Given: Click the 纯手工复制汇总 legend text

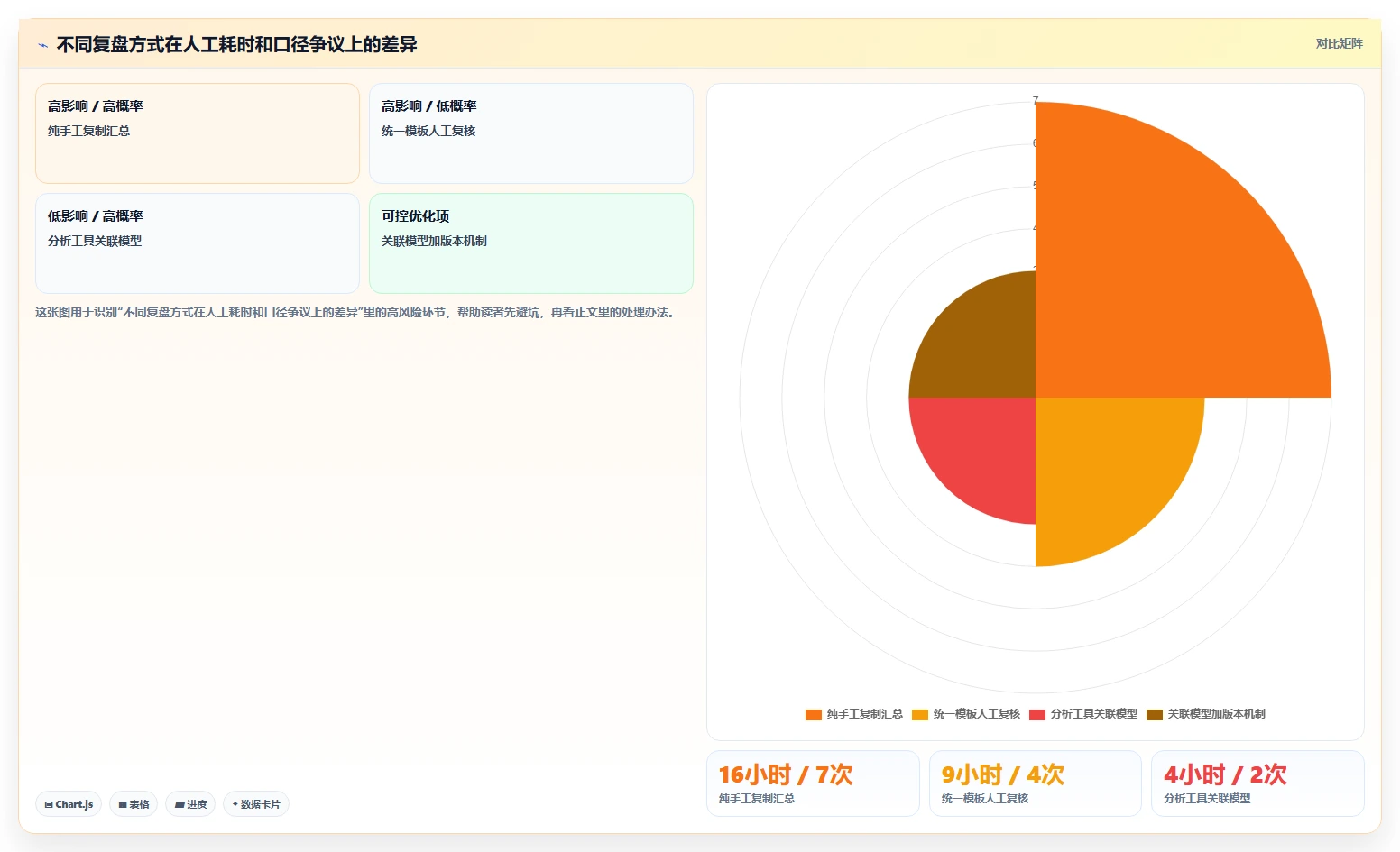Looking at the screenshot, I should tap(865, 714).
